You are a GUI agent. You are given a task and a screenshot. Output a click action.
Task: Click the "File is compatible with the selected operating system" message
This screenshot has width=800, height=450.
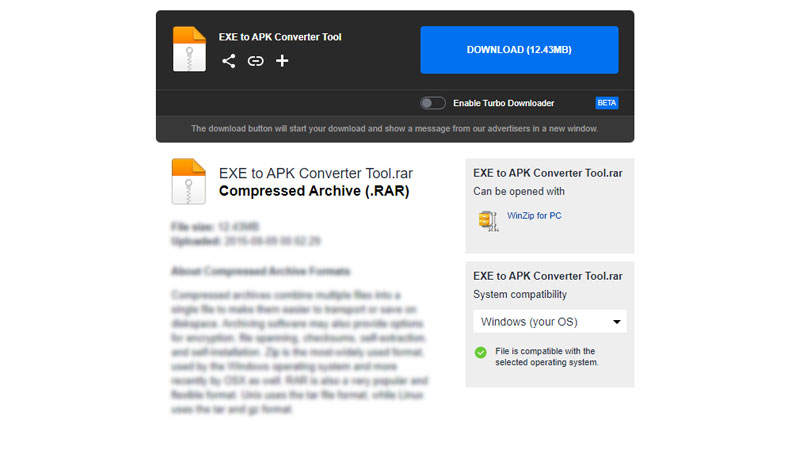pyautogui.click(x=546, y=357)
